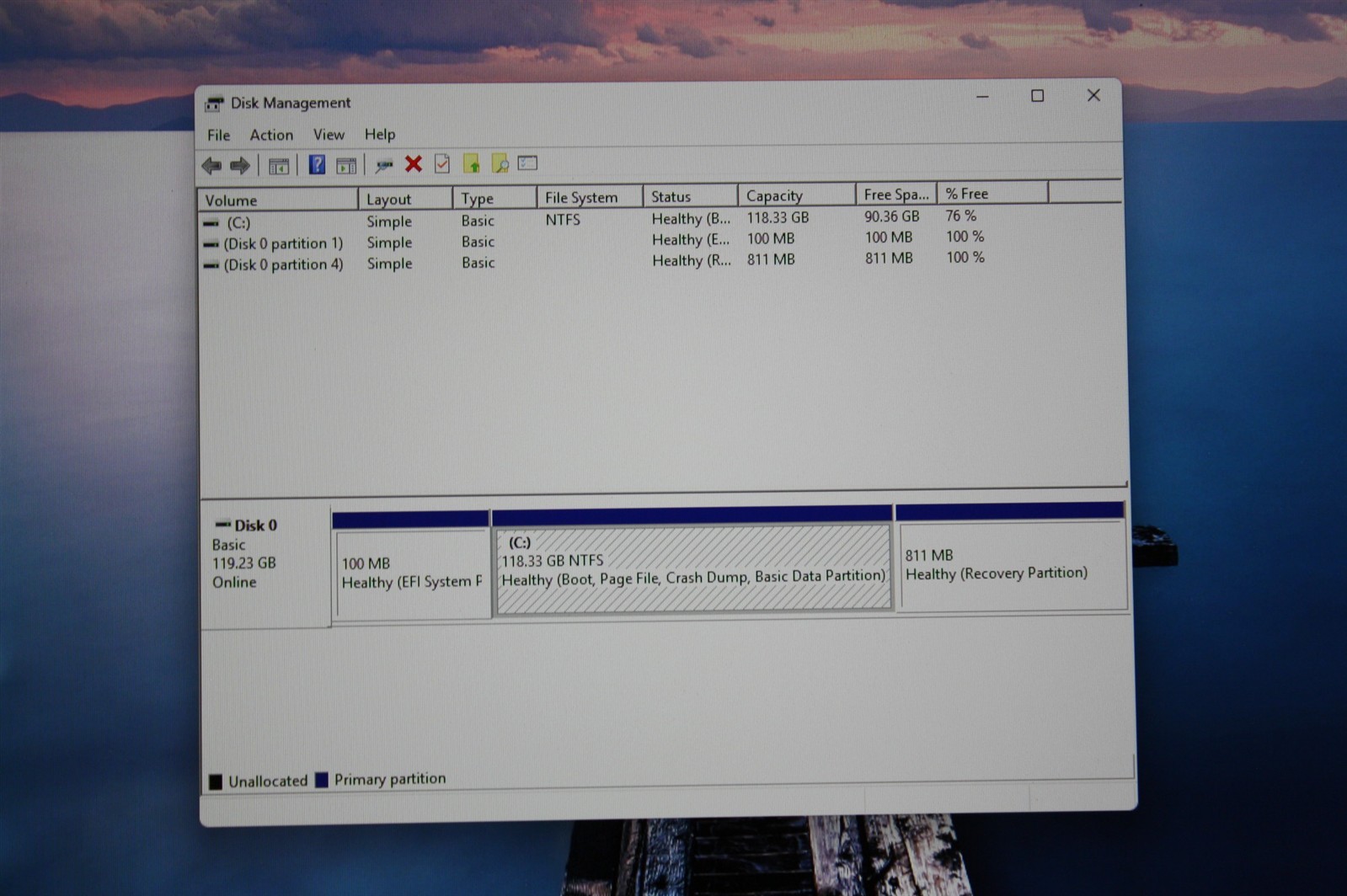The width and height of the screenshot is (1347, 896).
Task: Open the View menu
Action: pos(329,134)
